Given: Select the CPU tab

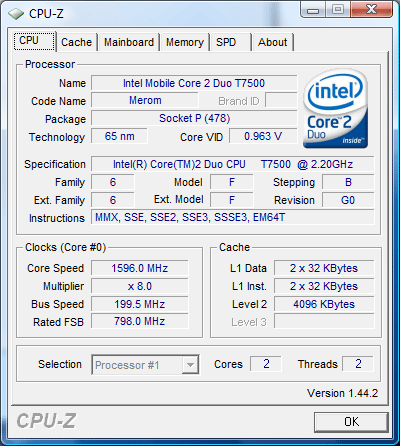Looking at the screenshot, I should coord(34,41).
